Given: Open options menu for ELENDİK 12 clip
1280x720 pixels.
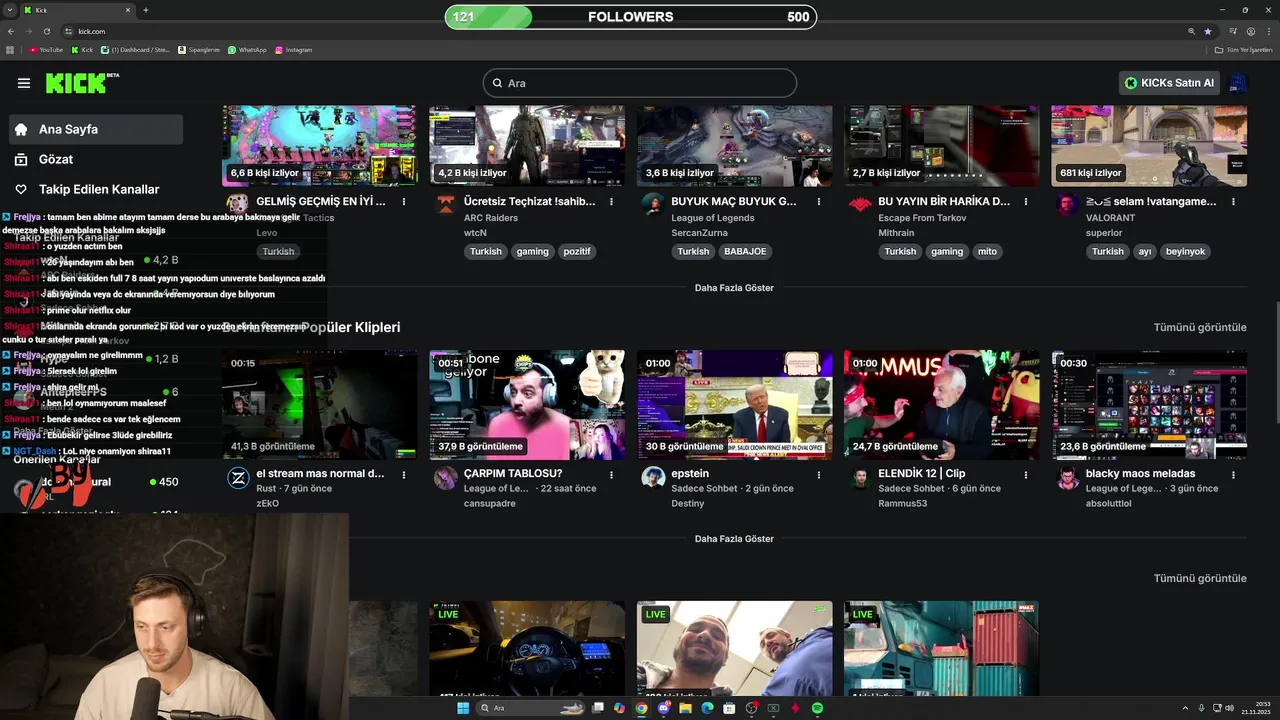Looking at the screenshot, I should (1026, 474).
